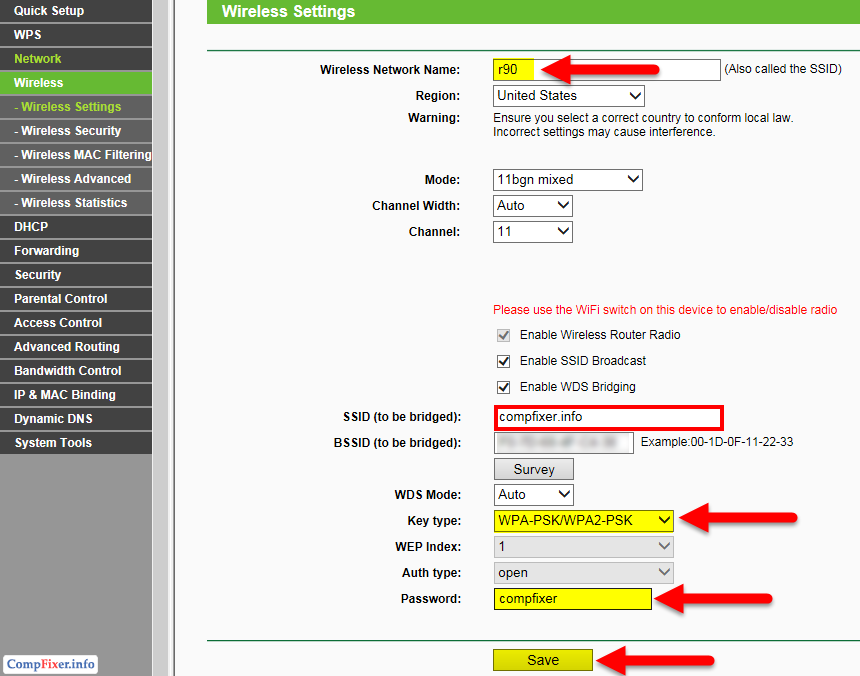The width and height of the screenshot is (860, 676).
Task: Toggle Enable Wireless Router Radio checkbox
Action: (504, 335)
